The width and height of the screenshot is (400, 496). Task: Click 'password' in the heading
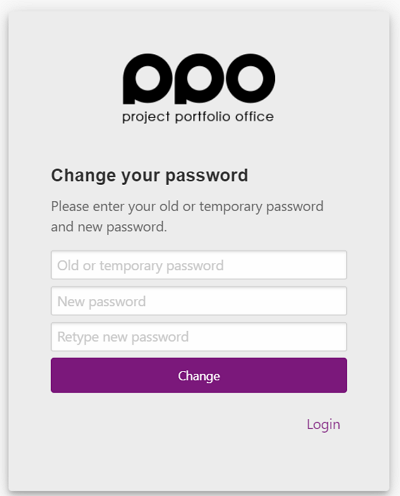tap(207, 176)
